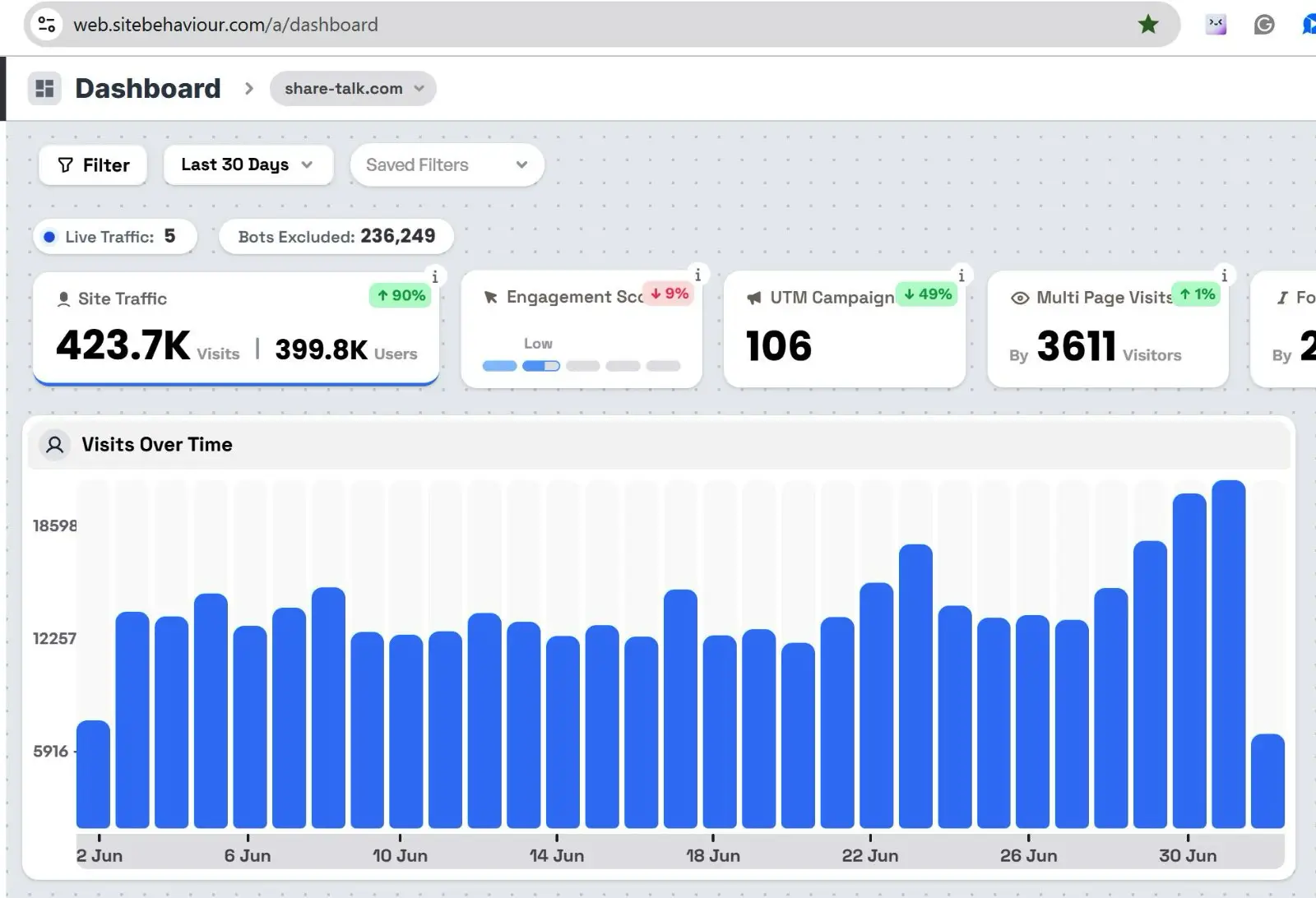Click the 1% badge on Multi Page Visits
1316x898 pixels.
click(1197, 294)
